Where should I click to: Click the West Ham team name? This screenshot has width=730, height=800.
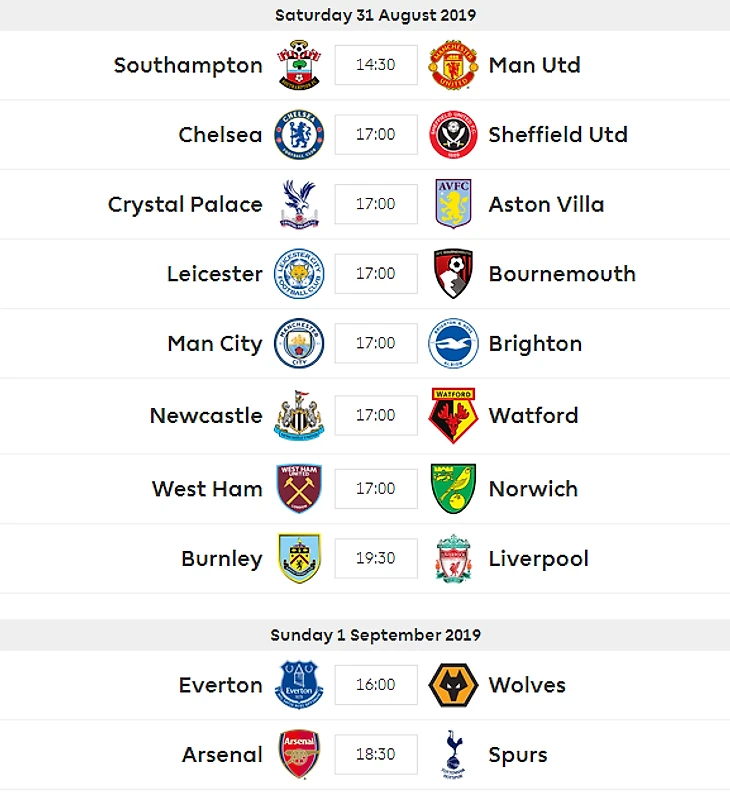pyautogui.click(x=207, y=489)
